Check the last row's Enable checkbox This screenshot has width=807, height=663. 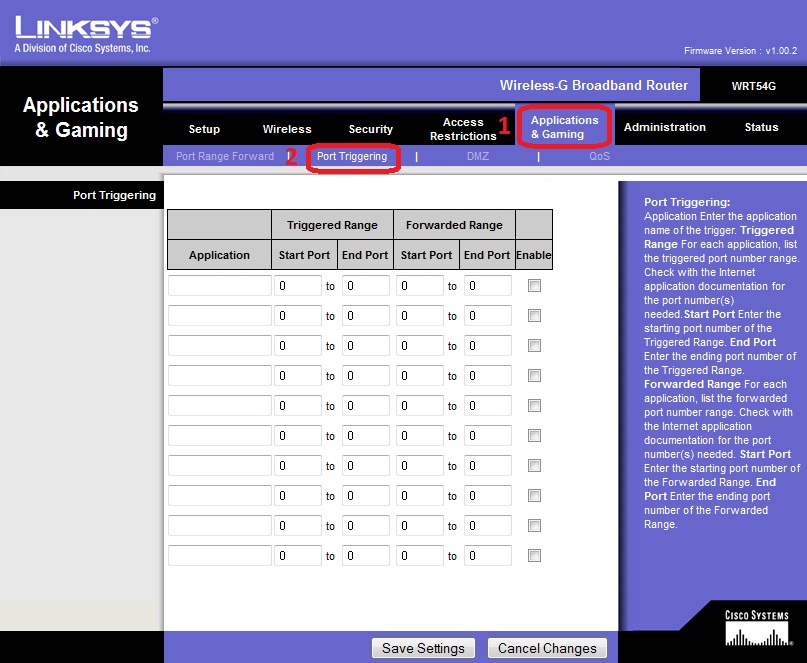point(534,556)
